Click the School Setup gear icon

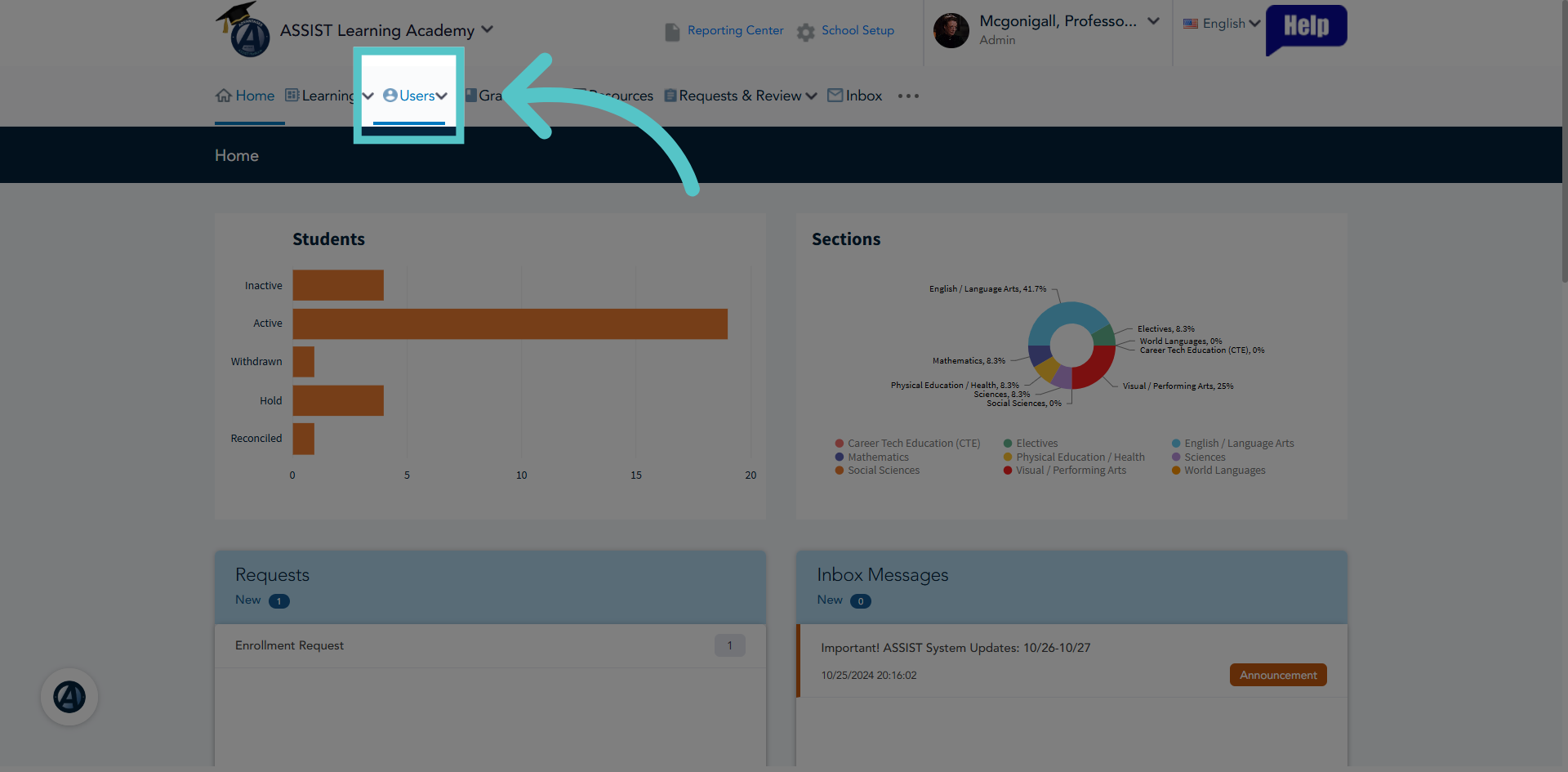click(806, 32)
